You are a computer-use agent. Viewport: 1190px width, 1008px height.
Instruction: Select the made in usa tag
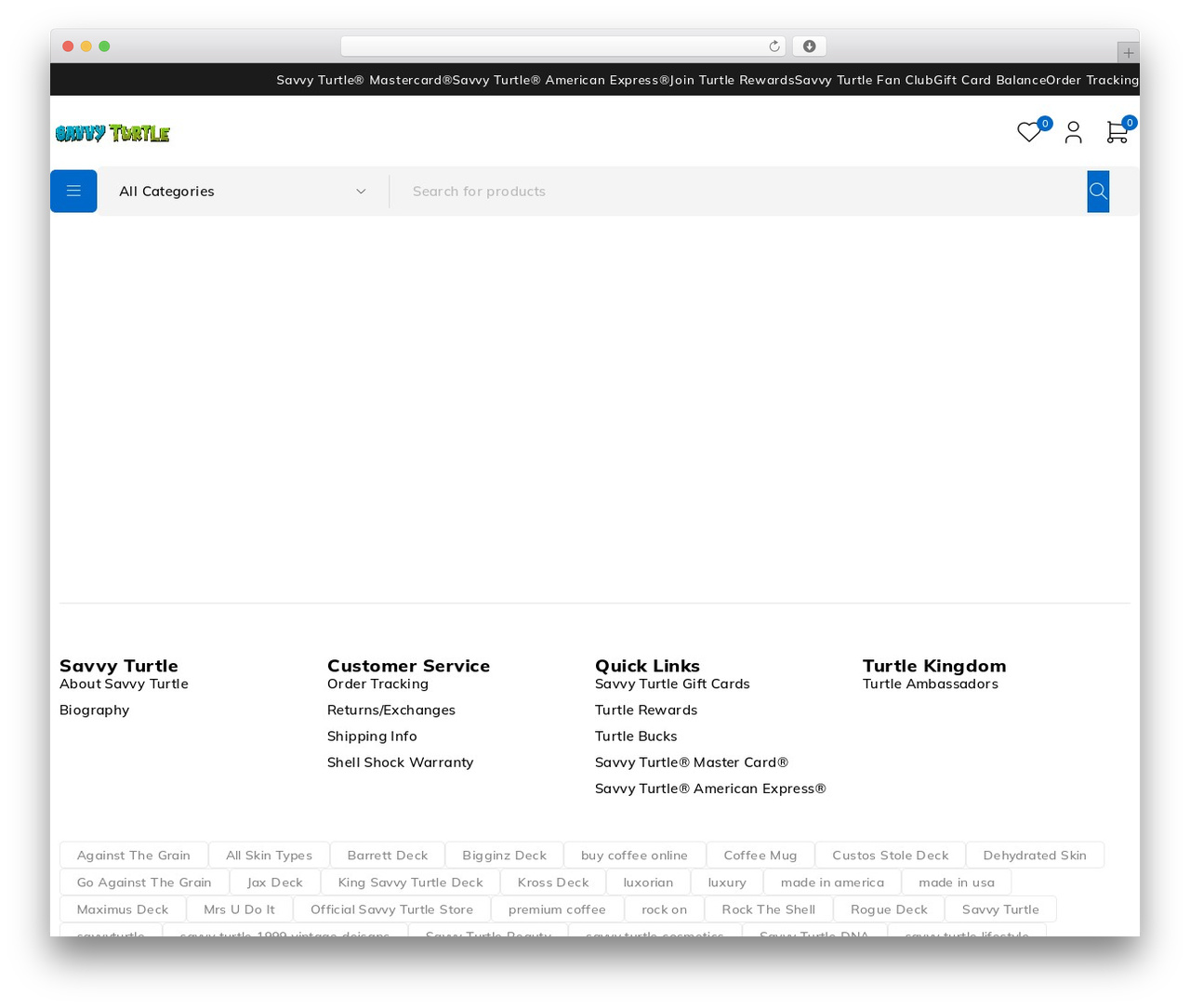pyautogui.click(x=957, y=882)
